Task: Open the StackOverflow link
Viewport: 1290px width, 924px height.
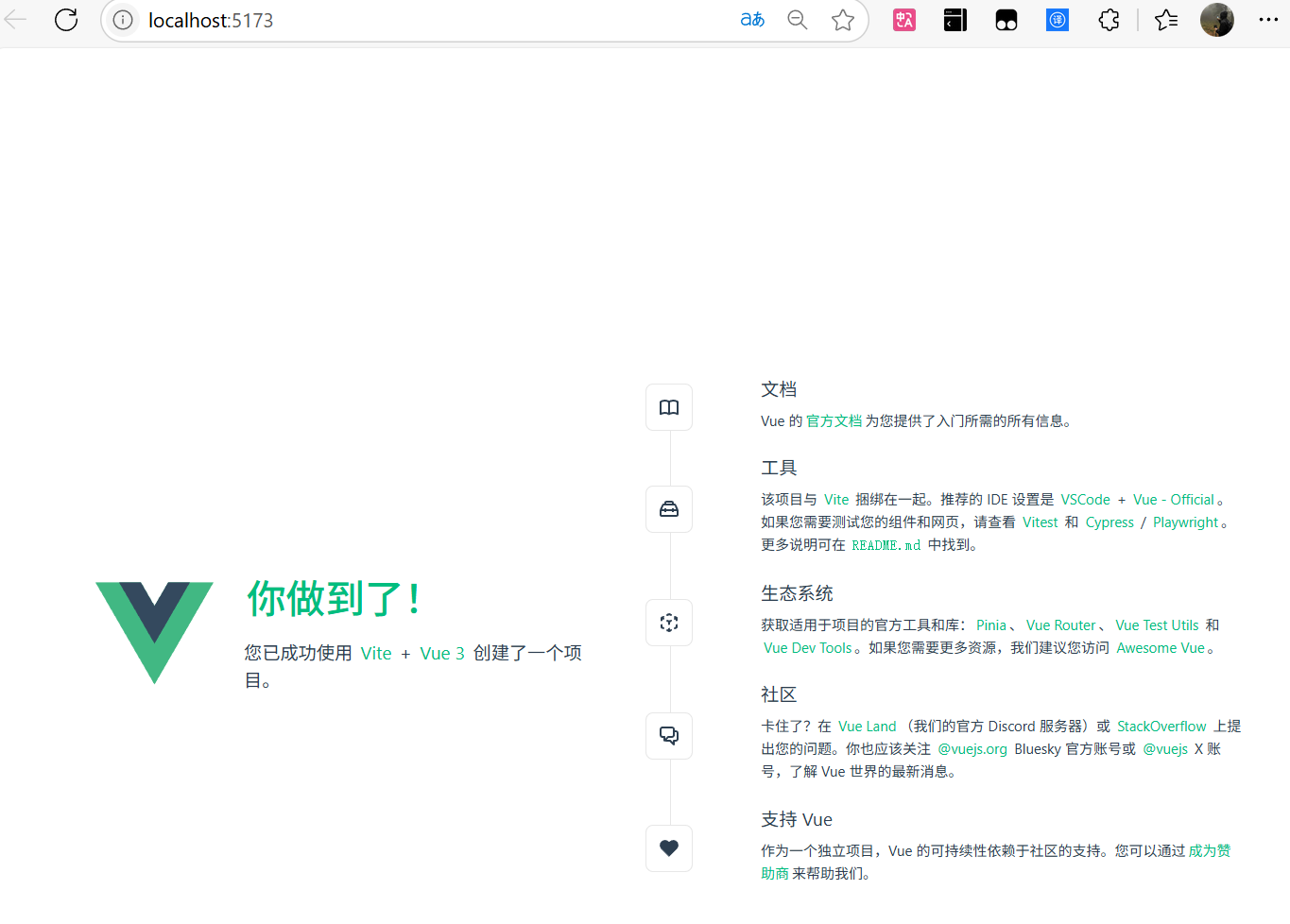Action: (1161, 727)
